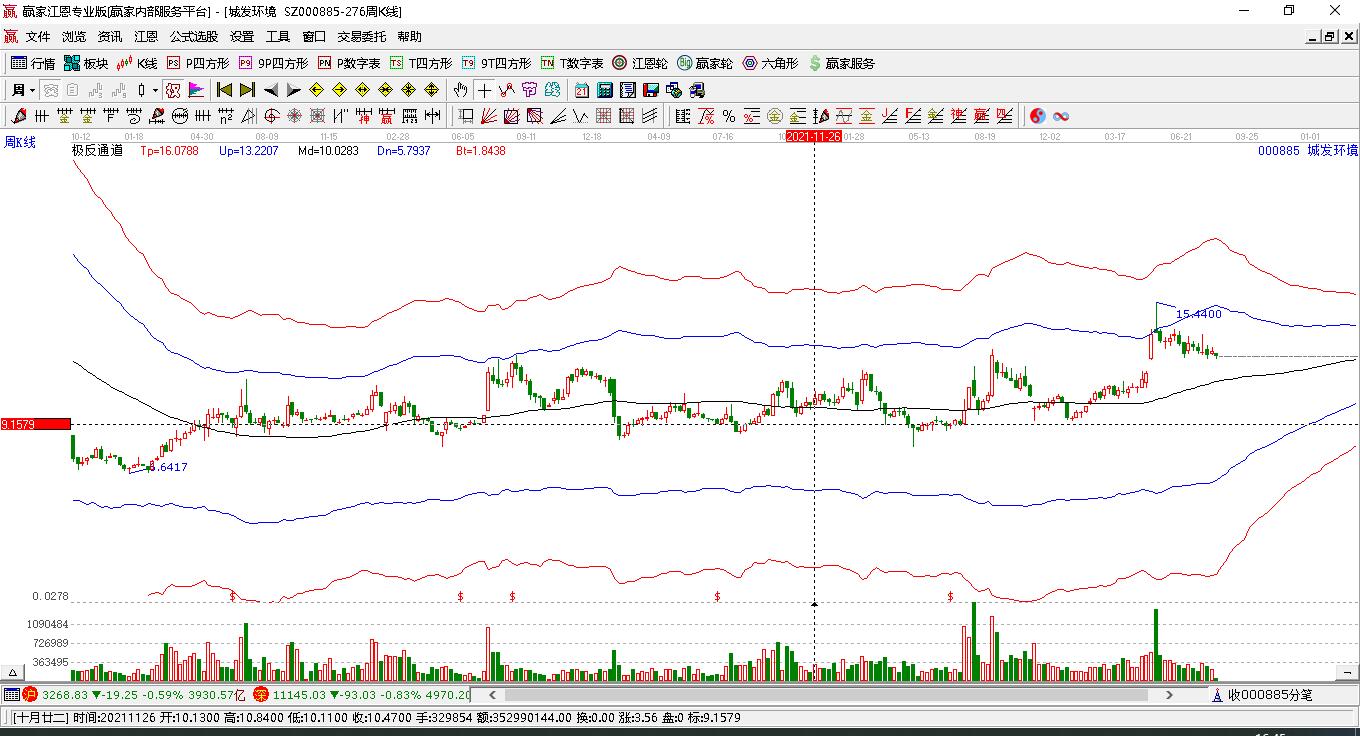Open the 工具 menu
This screenshot has width=1360, height=736.
pos(278,37)
